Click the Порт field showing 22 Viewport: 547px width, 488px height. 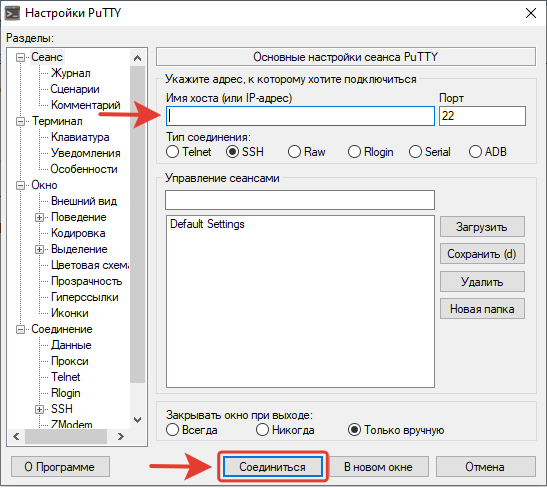pyautogui.click(x=482, y=116)
